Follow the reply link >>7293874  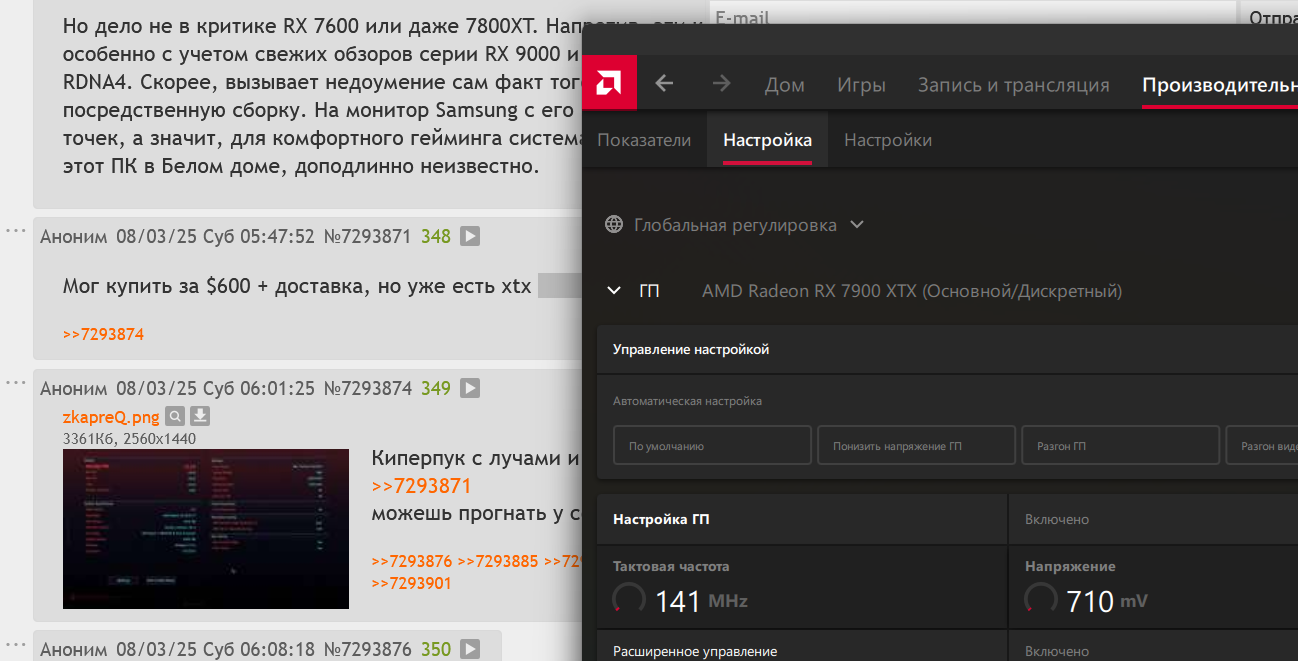click(x=103, y=334)
